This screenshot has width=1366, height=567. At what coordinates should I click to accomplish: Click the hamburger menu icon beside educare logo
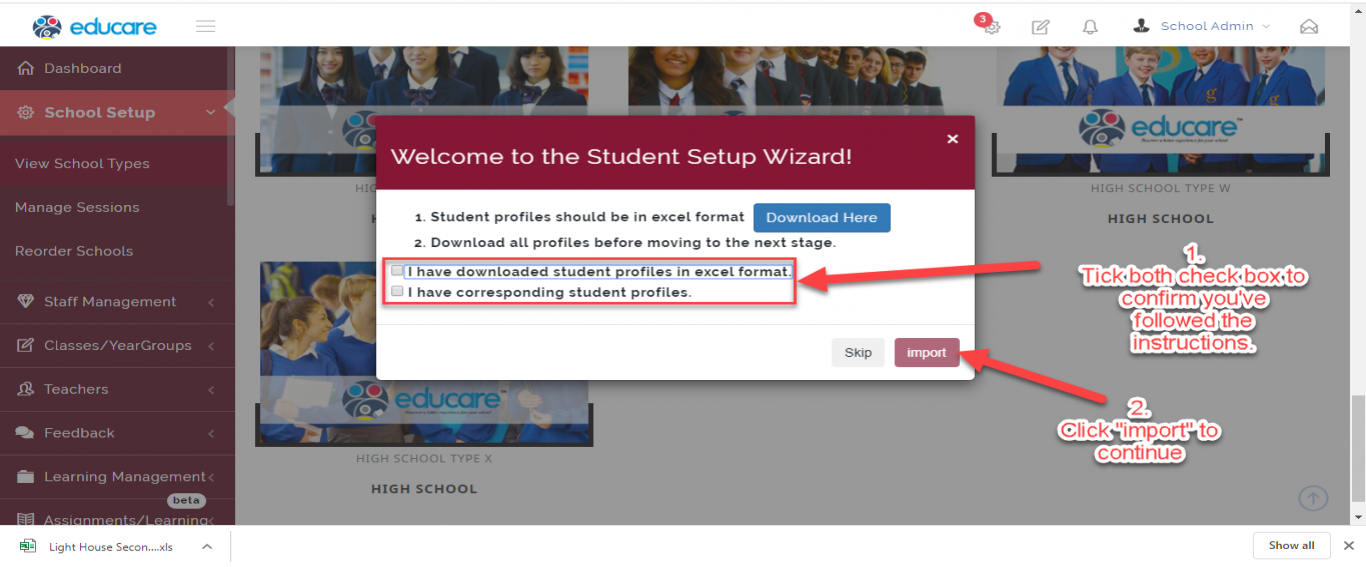click(x=205, y=26)
